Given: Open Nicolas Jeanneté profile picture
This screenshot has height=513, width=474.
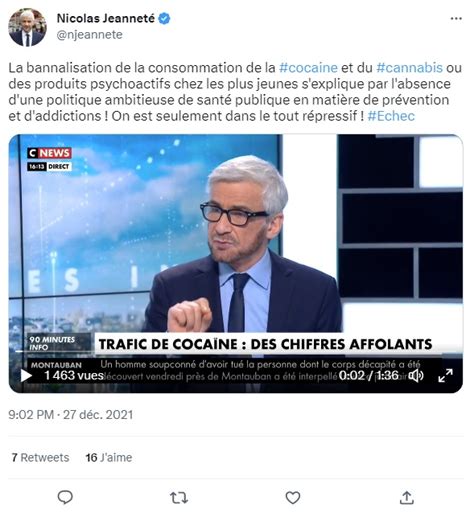Looking at the screenshot, I should tap(27, 27).
